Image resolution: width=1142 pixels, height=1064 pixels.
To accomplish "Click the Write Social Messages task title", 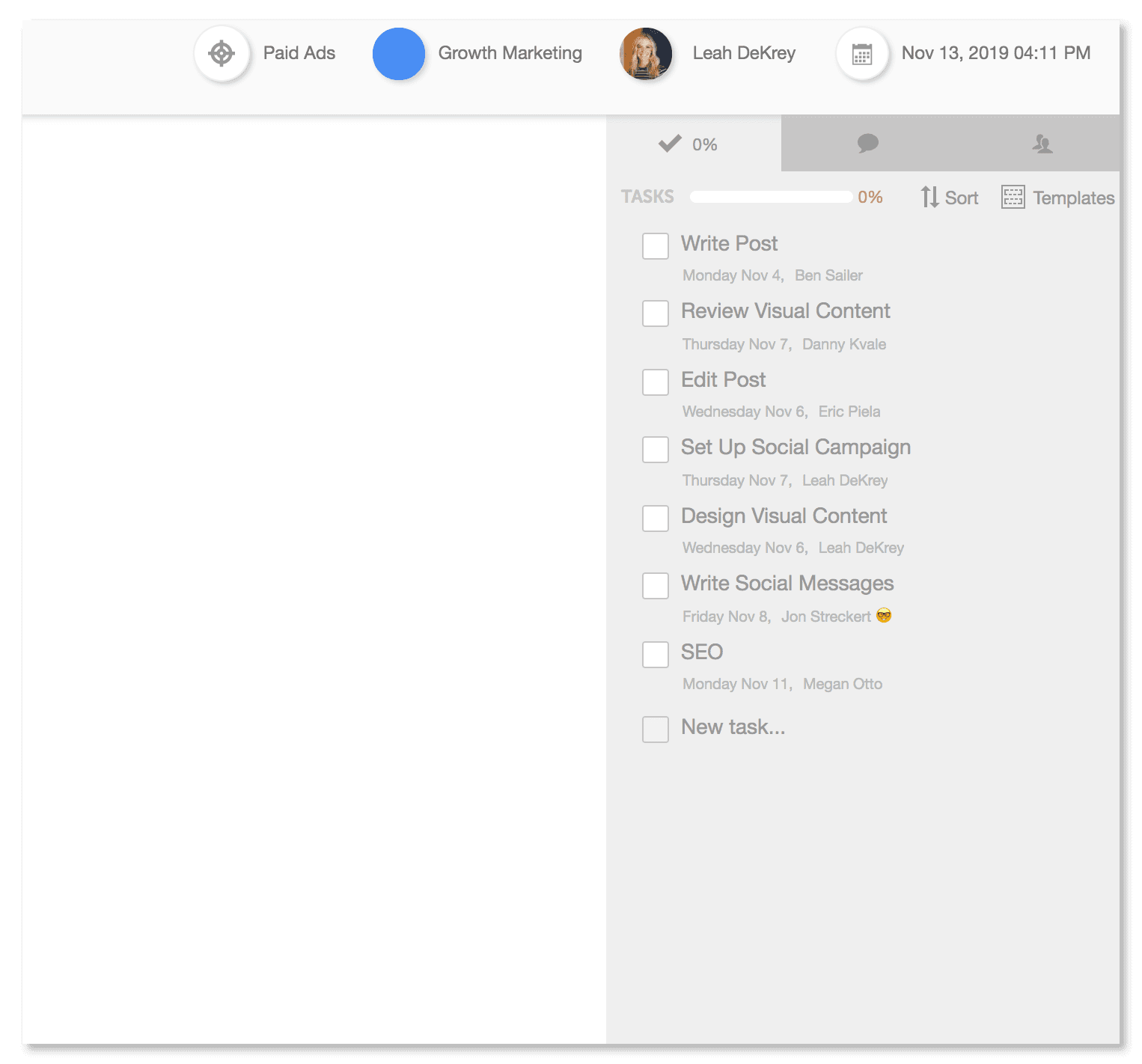I will tap(787, 584).
